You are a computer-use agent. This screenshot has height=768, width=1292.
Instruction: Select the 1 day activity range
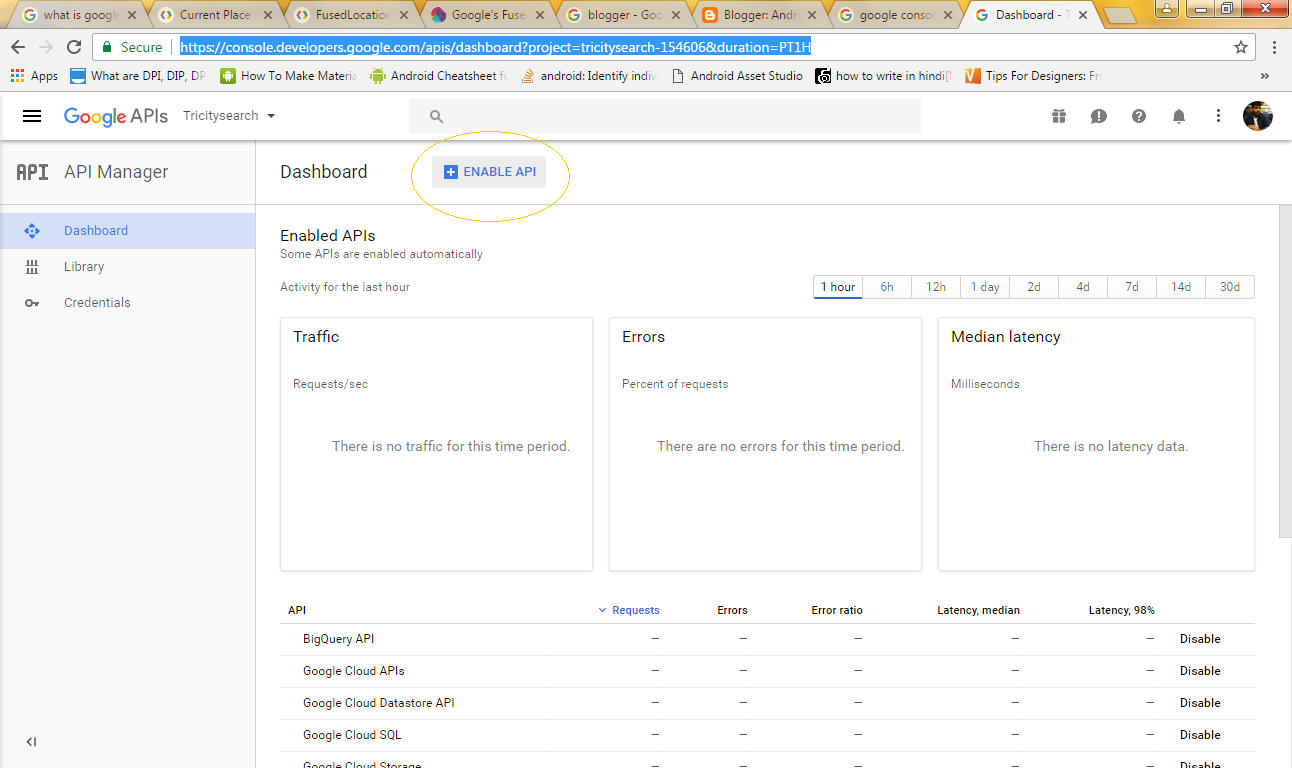985,287
